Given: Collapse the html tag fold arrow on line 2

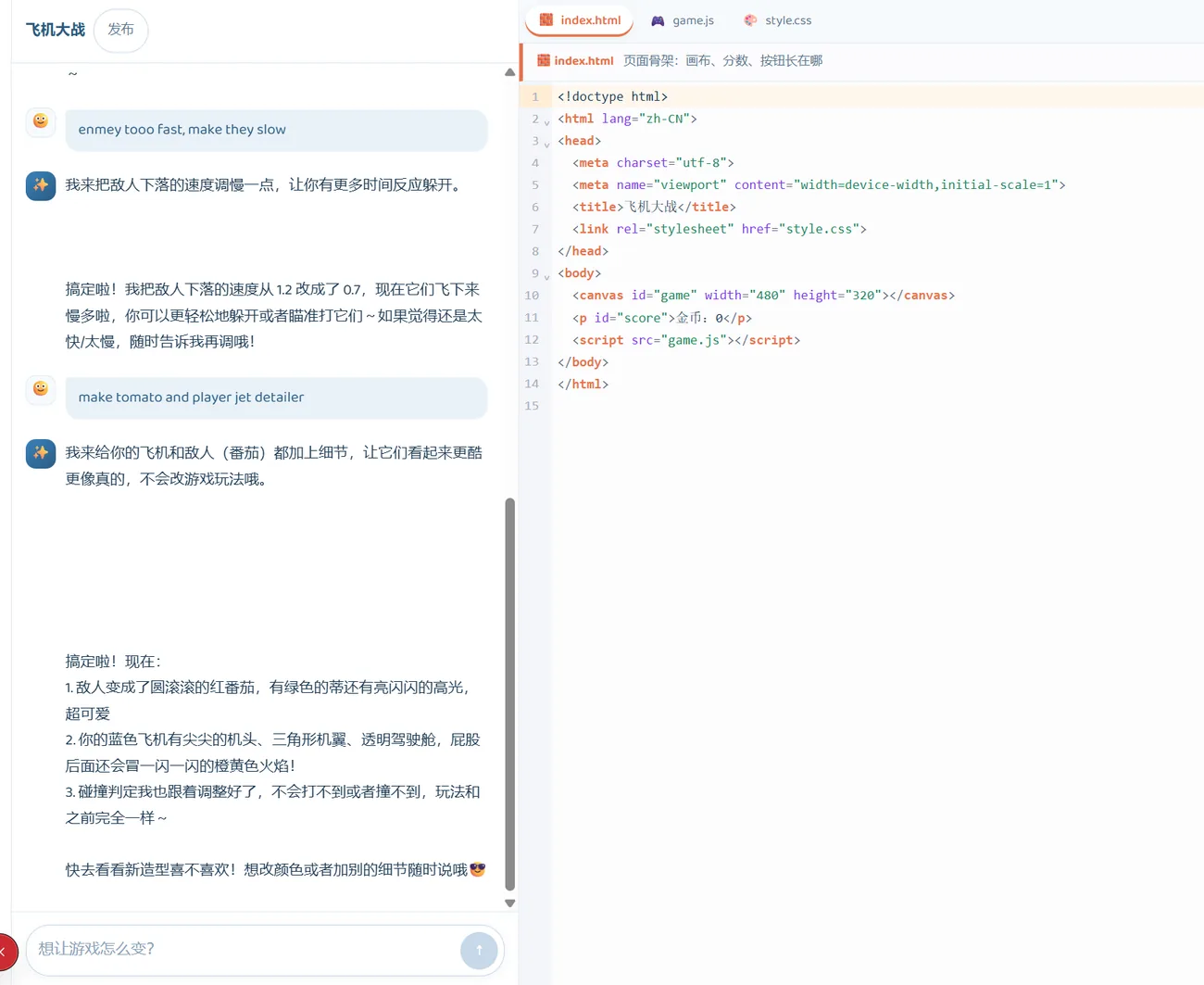Looking at the screenshot, I should tap(546, 121).
